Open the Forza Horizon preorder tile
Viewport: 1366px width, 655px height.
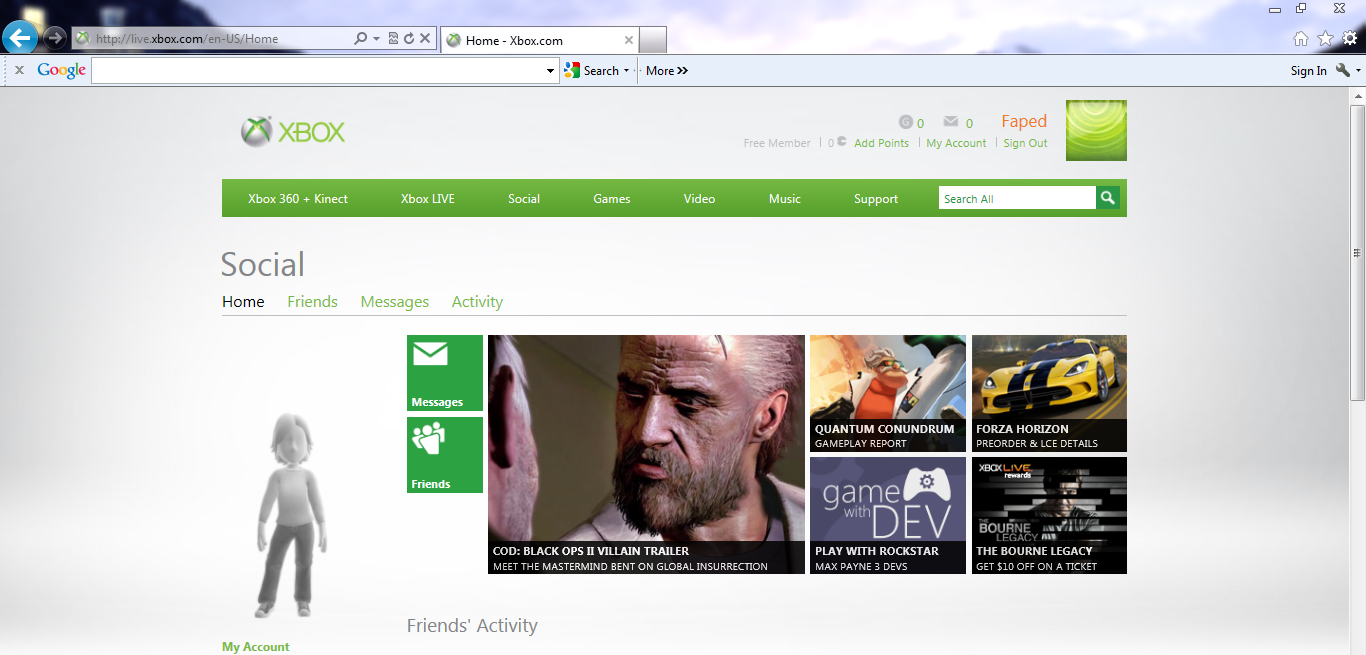[1049, 393]
